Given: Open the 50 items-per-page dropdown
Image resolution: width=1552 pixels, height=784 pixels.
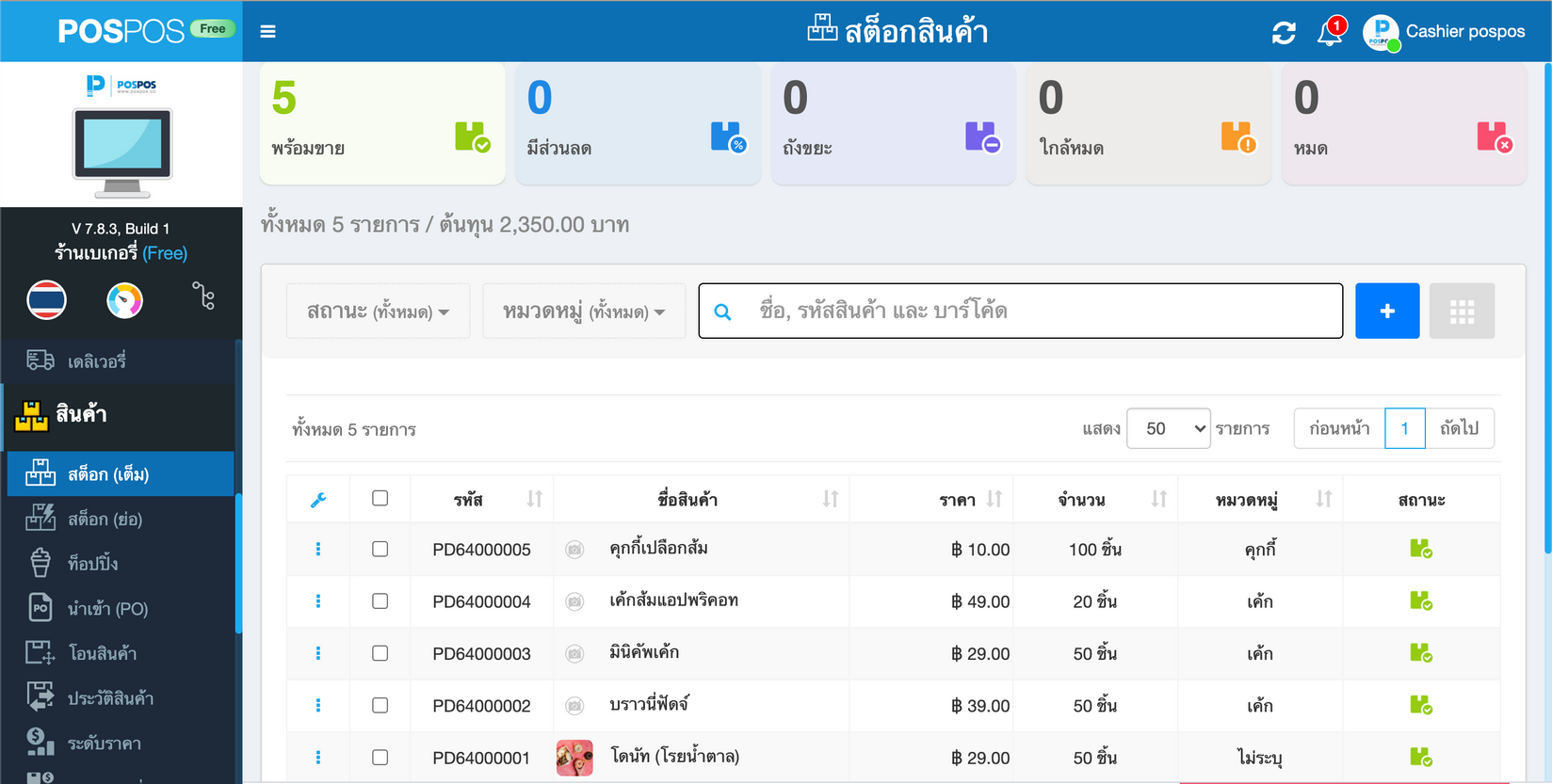Looking at the screenshot, I should (x=1169, y=428).
